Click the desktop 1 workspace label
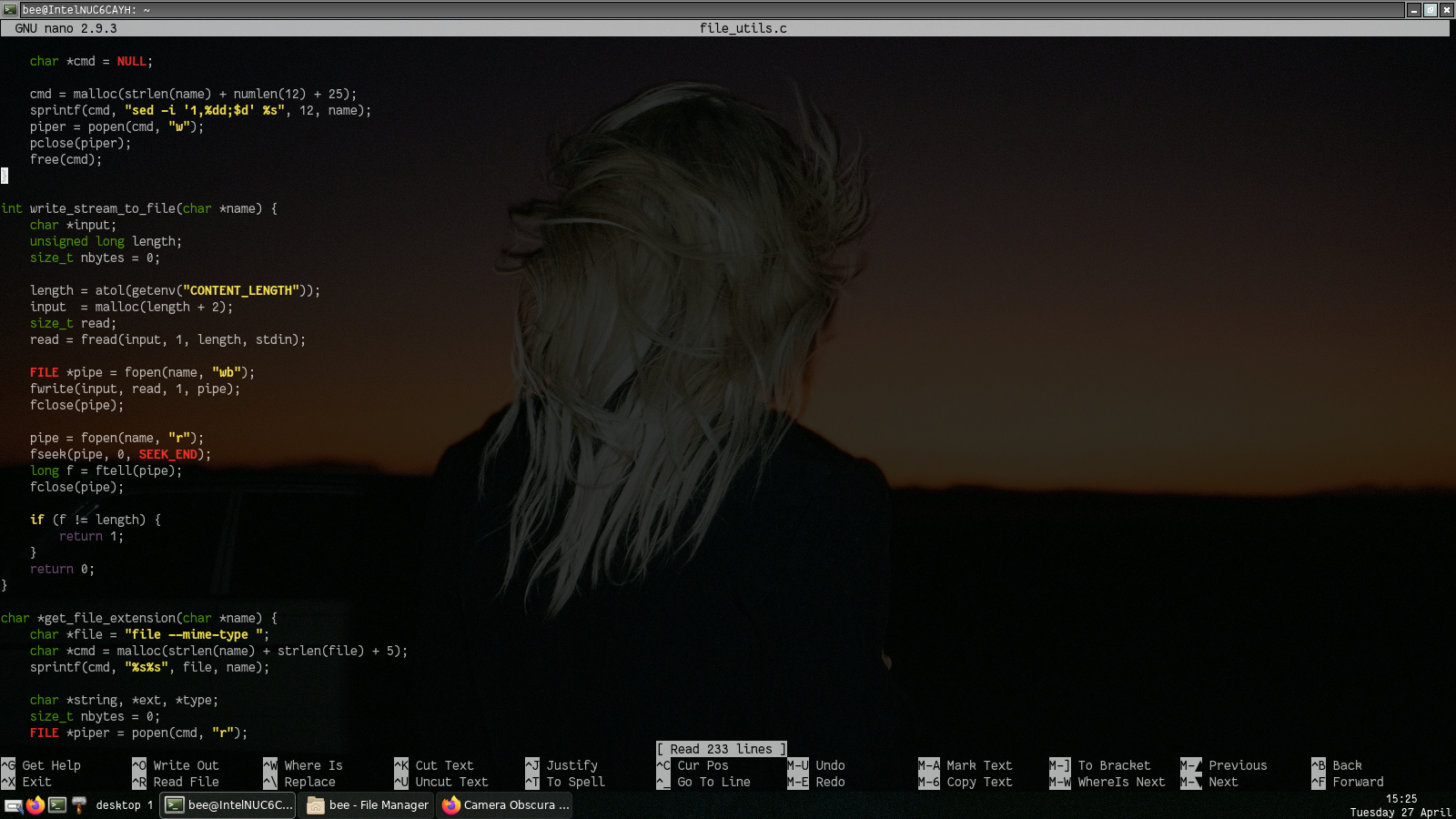1456x819 pixels. click(x=124, y=805)
